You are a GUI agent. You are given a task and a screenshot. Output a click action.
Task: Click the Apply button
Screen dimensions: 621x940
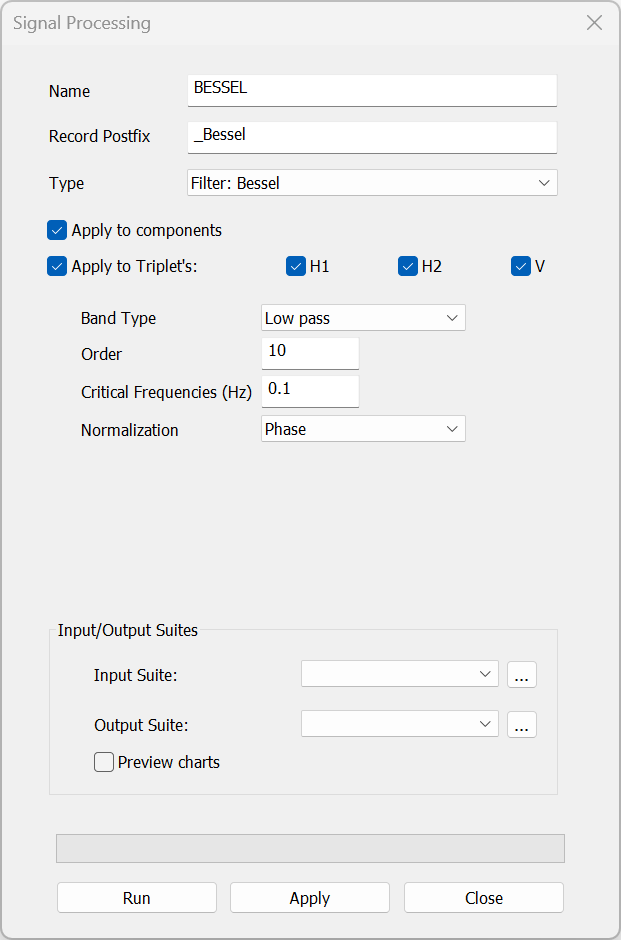tap(310, 898)
